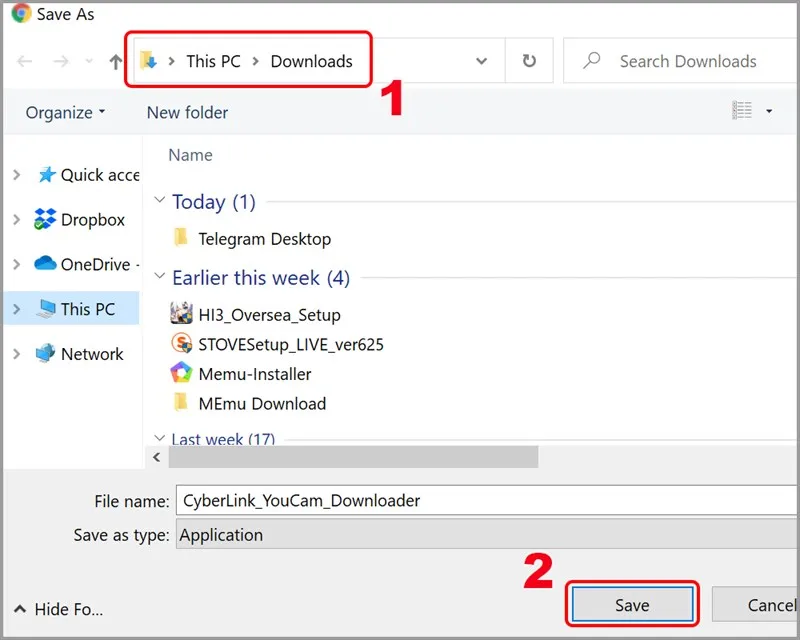Refresh the Downloads folder view
This screenshot has height=640, width=800.
tap(531, 61)
